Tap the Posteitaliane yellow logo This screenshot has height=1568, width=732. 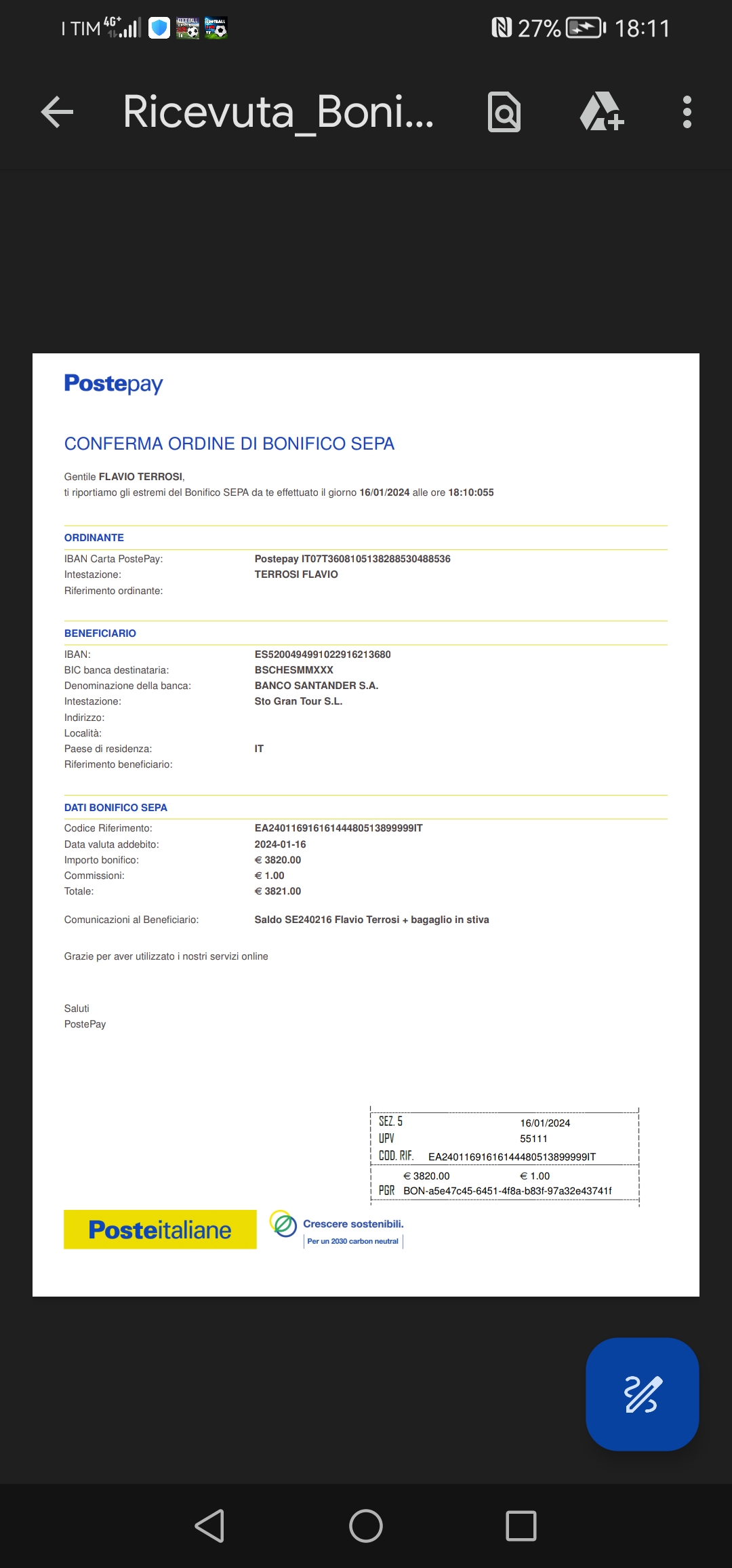coord(160,1230)
